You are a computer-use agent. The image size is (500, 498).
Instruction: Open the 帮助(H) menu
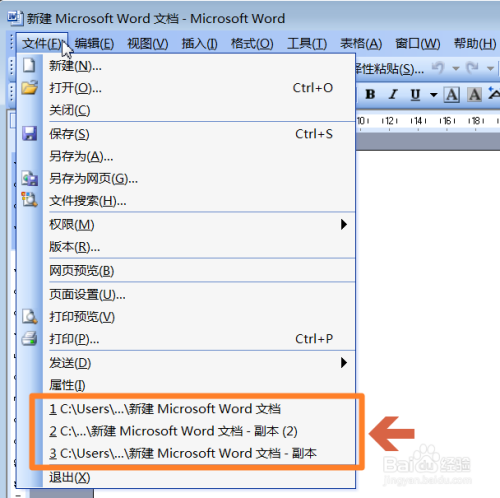click(475, 43)
